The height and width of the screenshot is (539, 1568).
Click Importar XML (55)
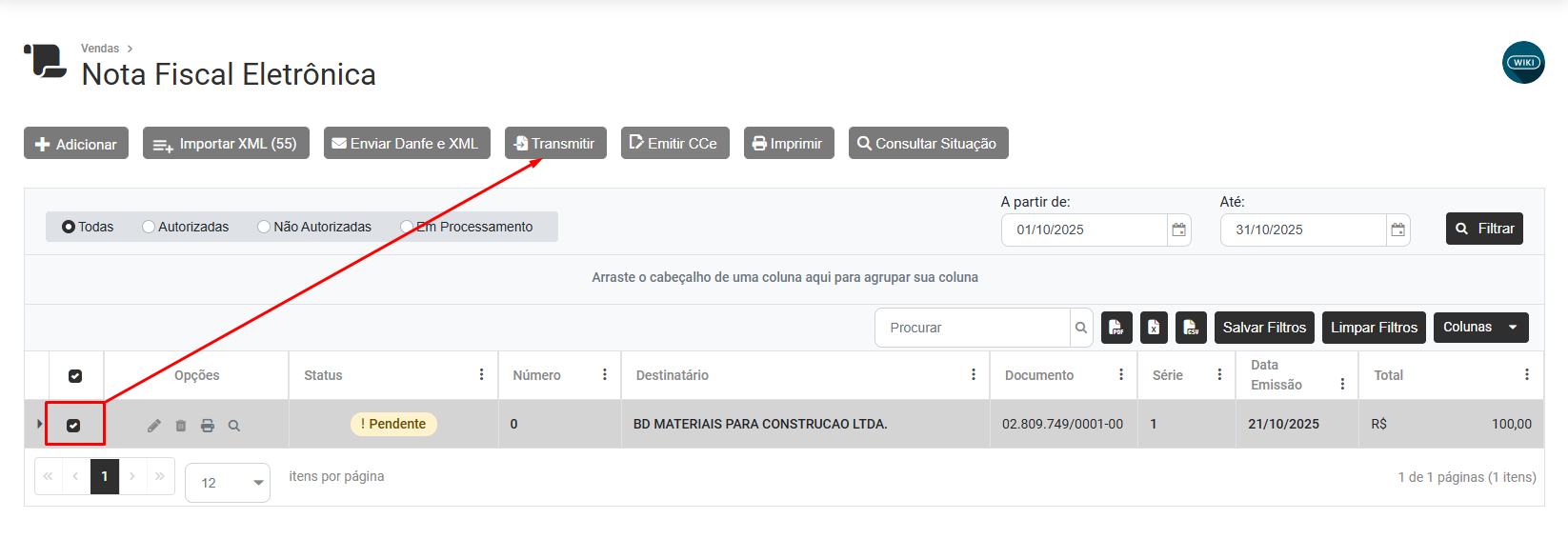coord(226,144)
